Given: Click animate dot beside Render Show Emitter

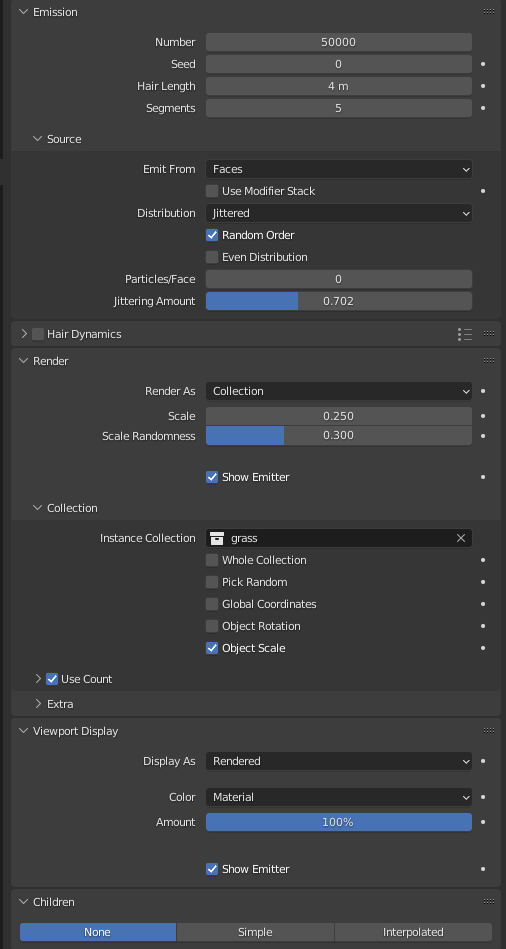Looking at the screenshot, I should tap(483, 477).
